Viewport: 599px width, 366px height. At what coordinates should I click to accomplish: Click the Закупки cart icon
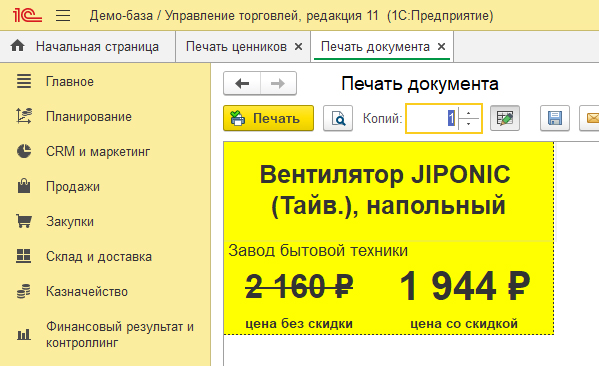click(24, 221)
